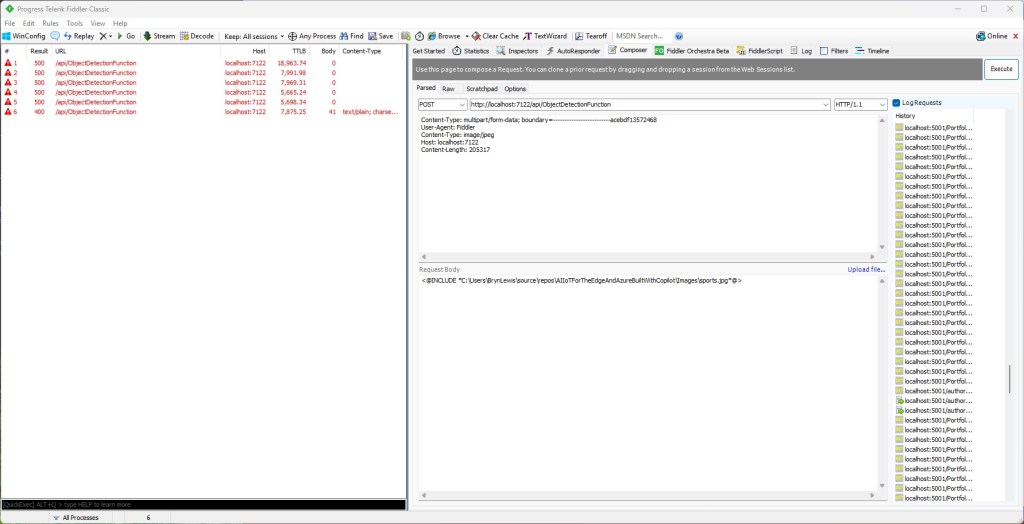The height and width of the screenshot is (524, 1024).
Task: Open the Keep: All sessions dropdown
Action: pyautogui.click(x=254, y=36)
